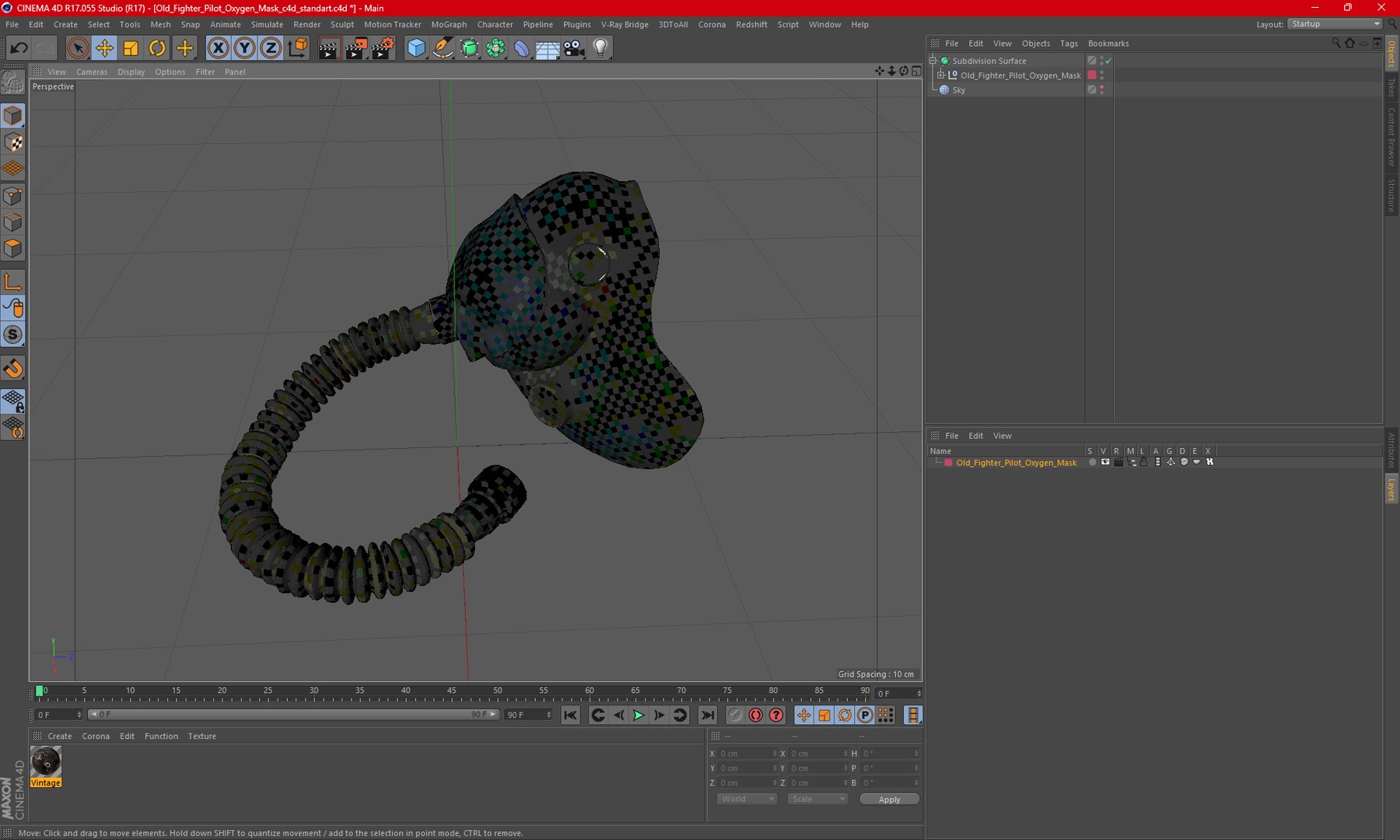Open the Layout Startup dropdown
The image size is (1400, 840).
coord(1335,24)
